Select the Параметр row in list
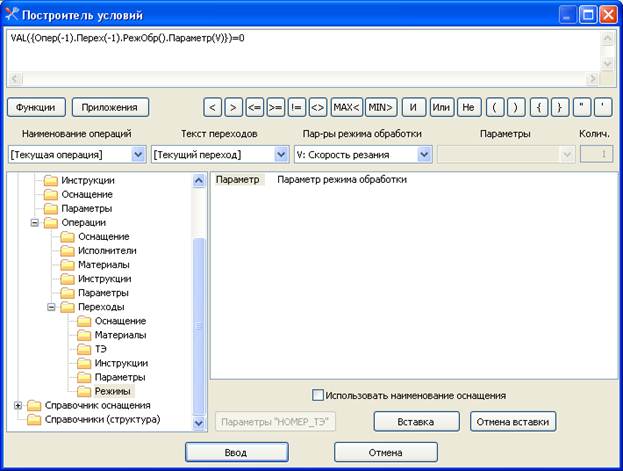The width and height of the screenshot is (623, 471). click(238, 180)
